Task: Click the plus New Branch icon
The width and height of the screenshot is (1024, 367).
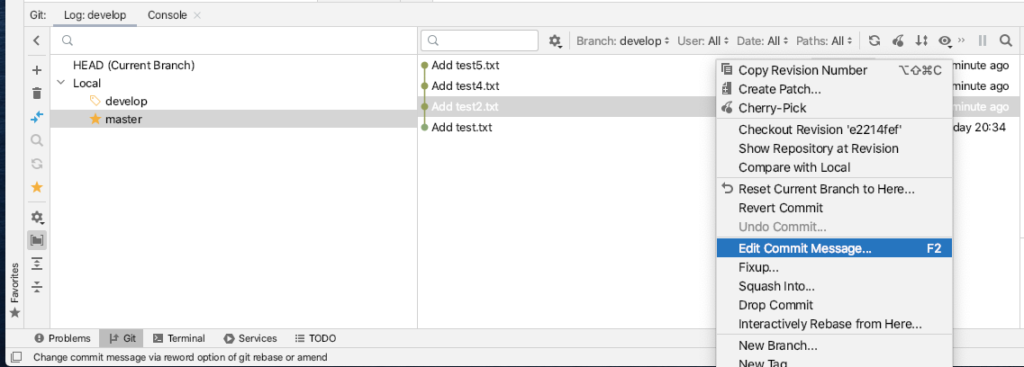Action: tap(37, 71)
